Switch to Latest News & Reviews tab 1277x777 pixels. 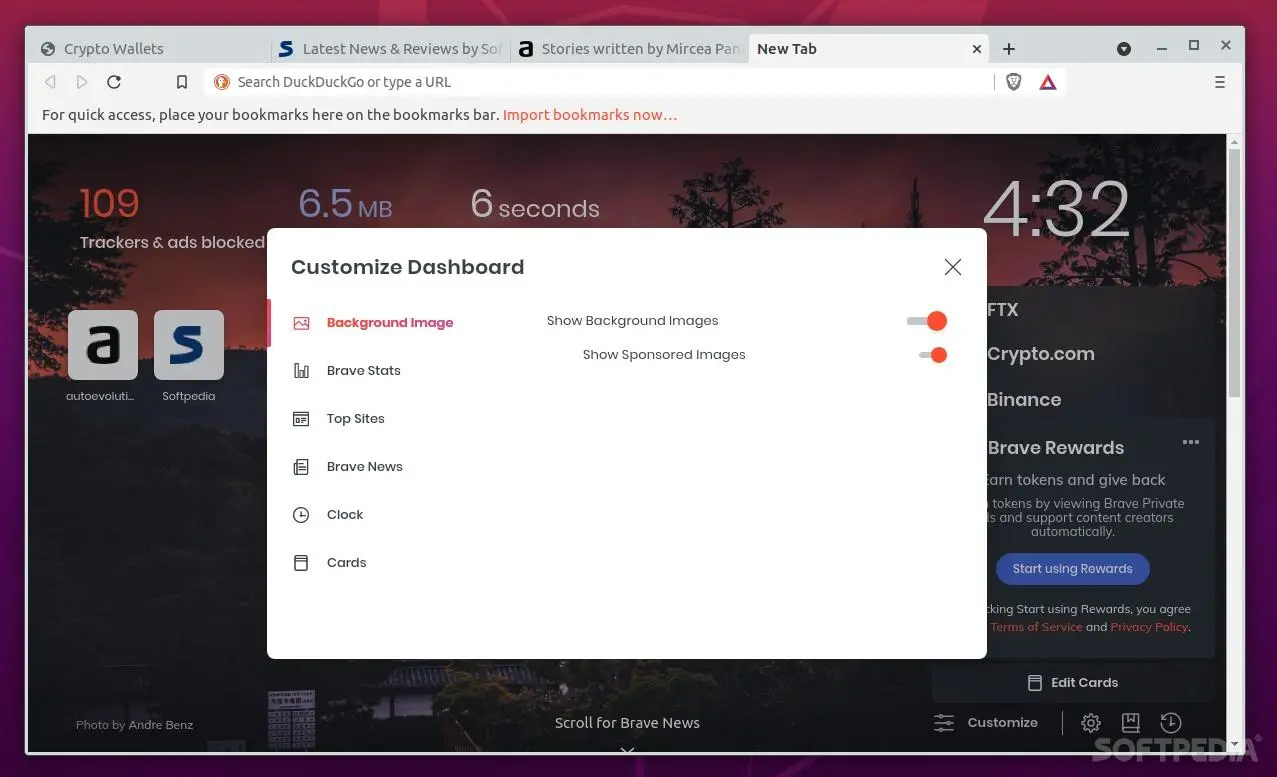coord(390,48)
